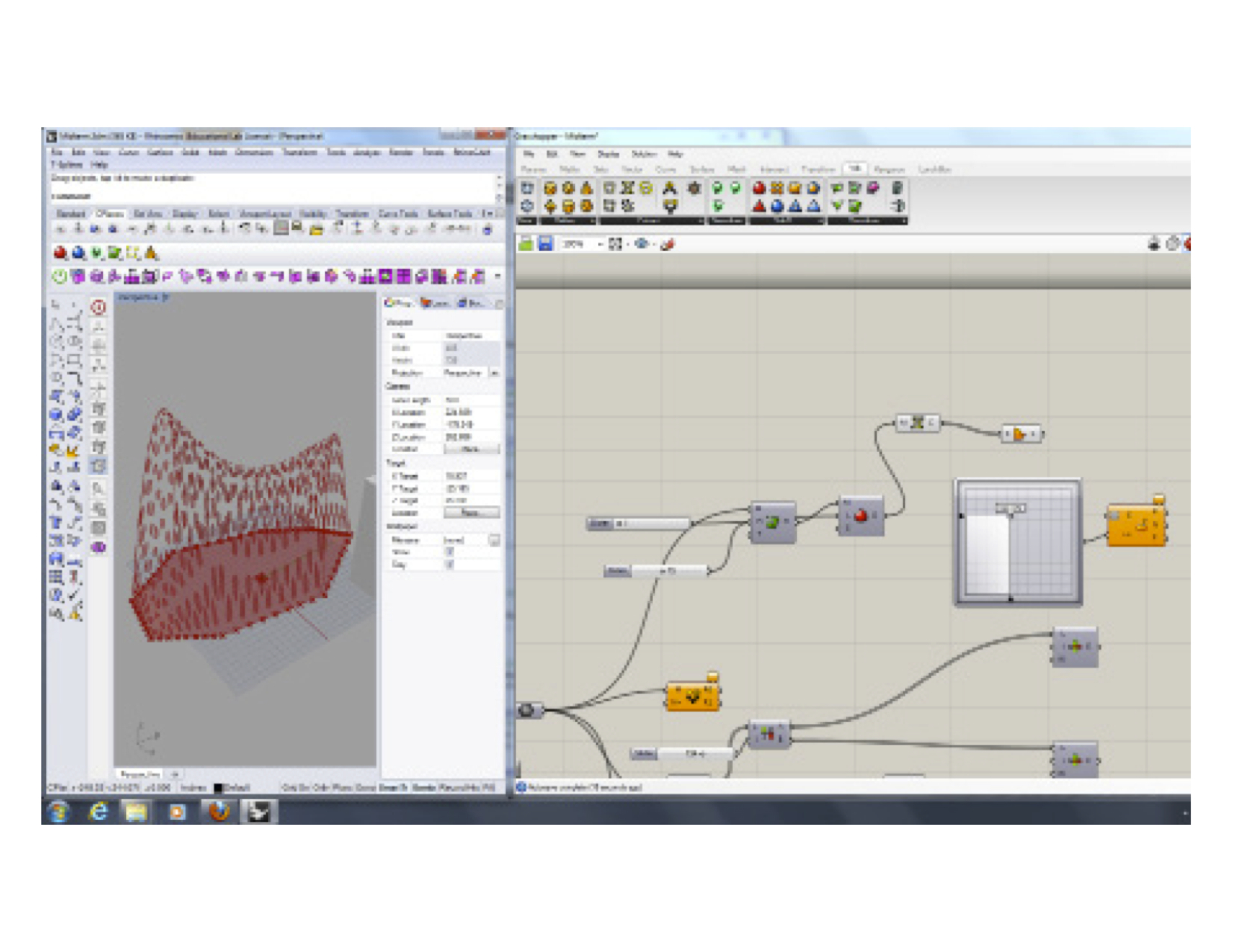Click the Place button under Target location
The width and height of the screenshot is (1233, 952).
471,513
